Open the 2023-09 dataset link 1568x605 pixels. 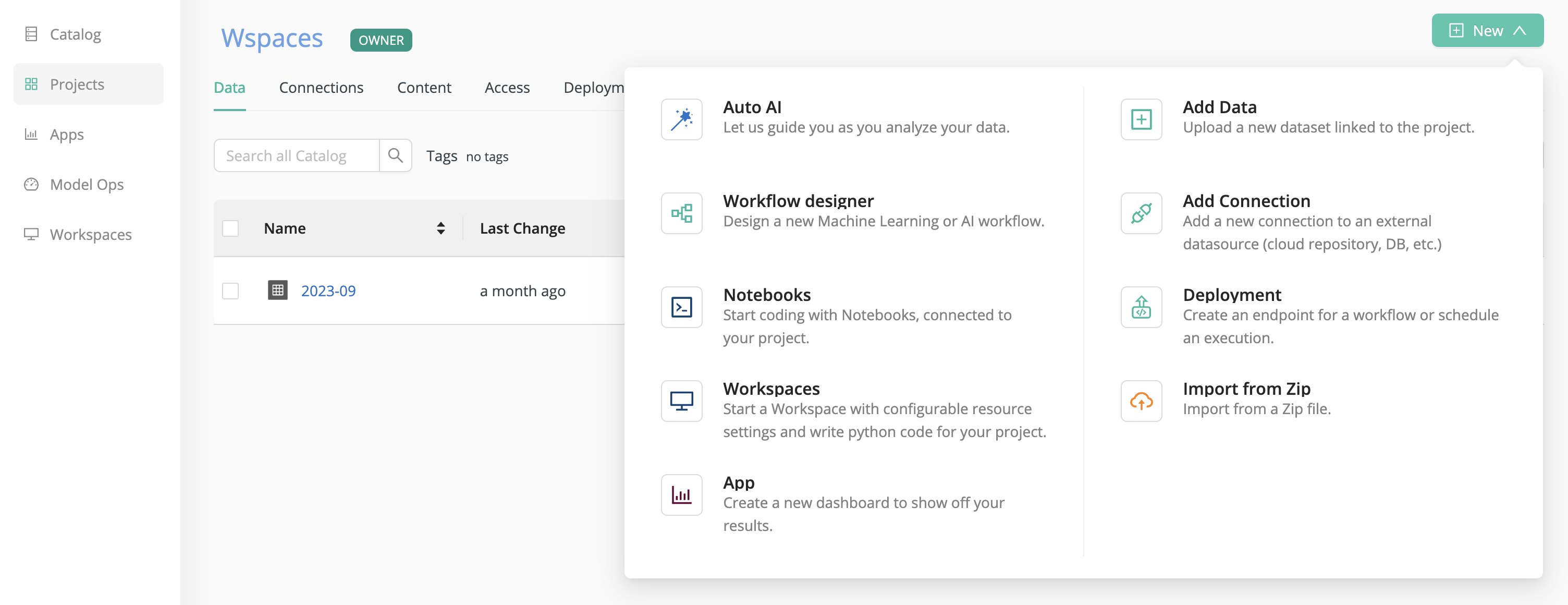[x=328, y=291]
